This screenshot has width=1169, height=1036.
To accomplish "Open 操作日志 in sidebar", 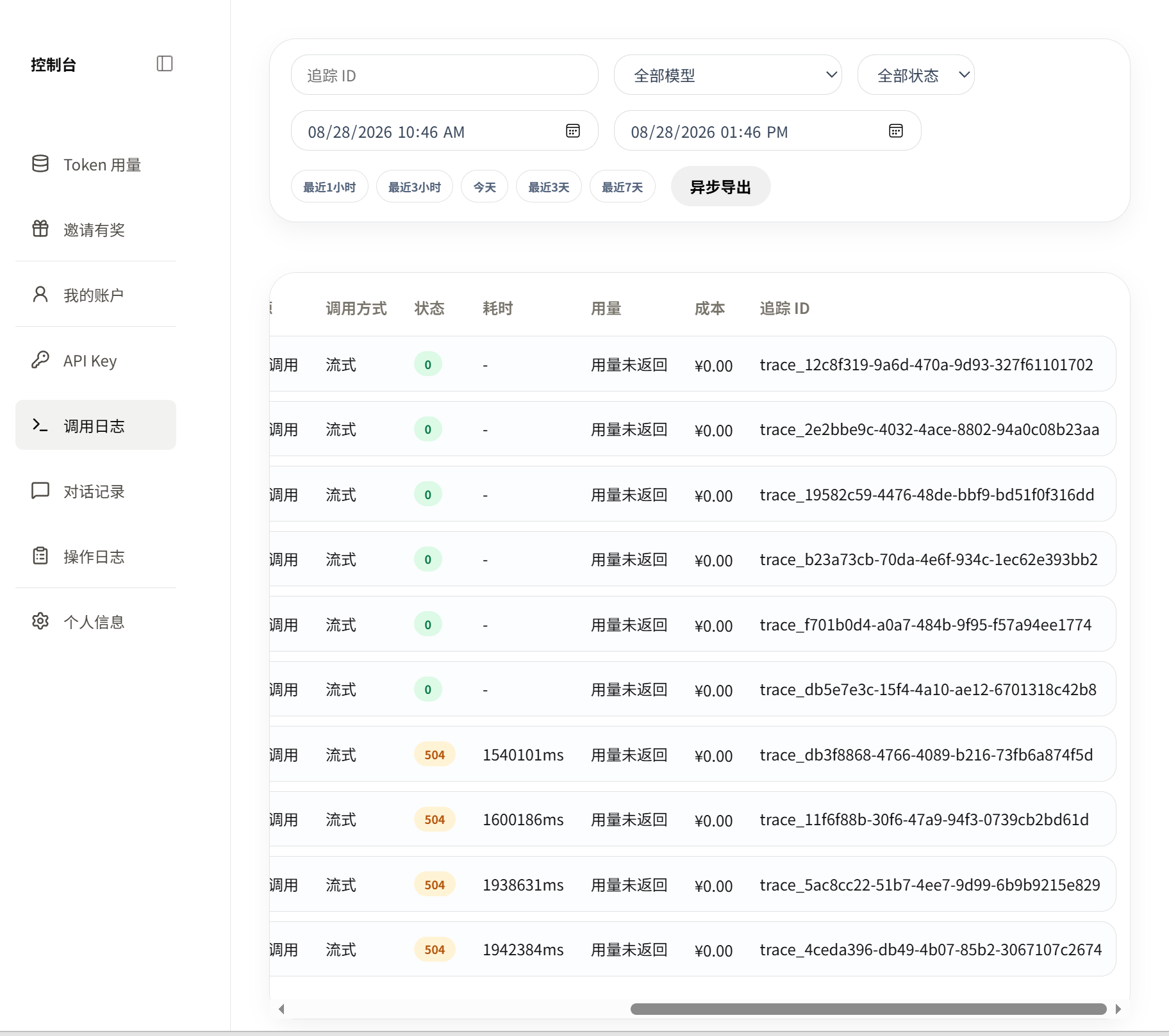I will pyautogui.click(x=95, y=556).
